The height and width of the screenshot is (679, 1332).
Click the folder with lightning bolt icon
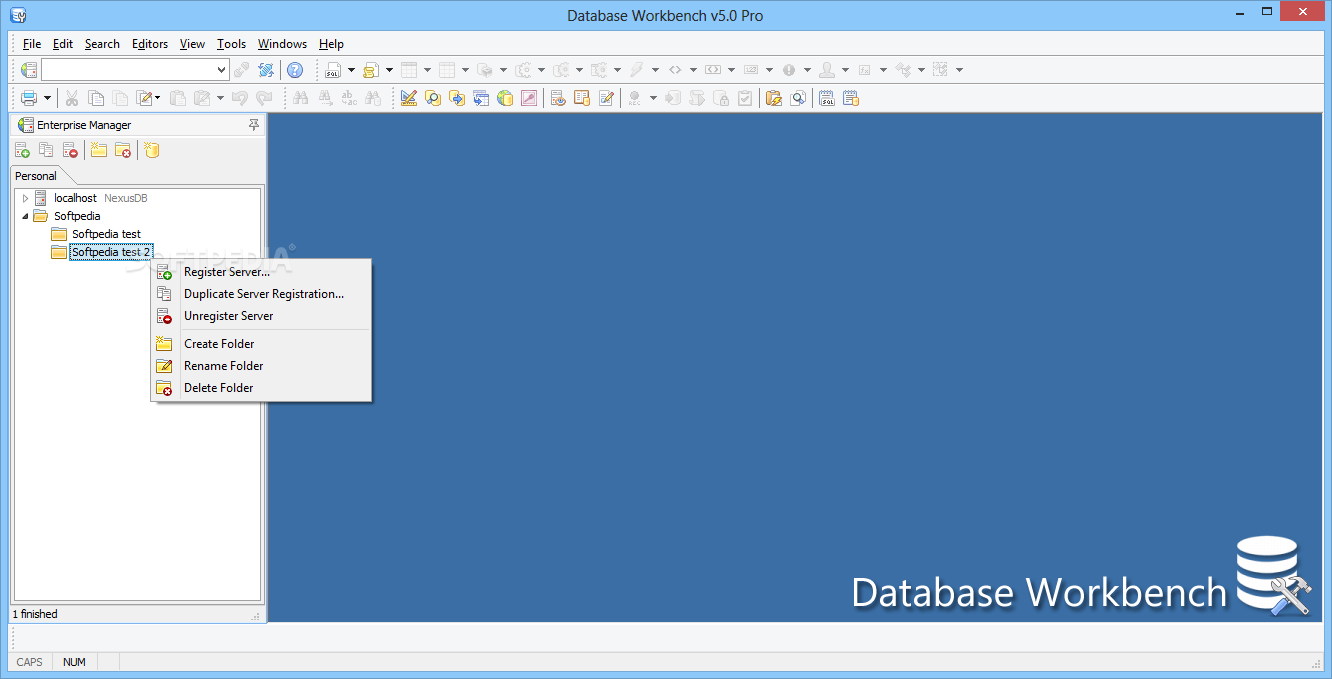click(x=773, y=98)
